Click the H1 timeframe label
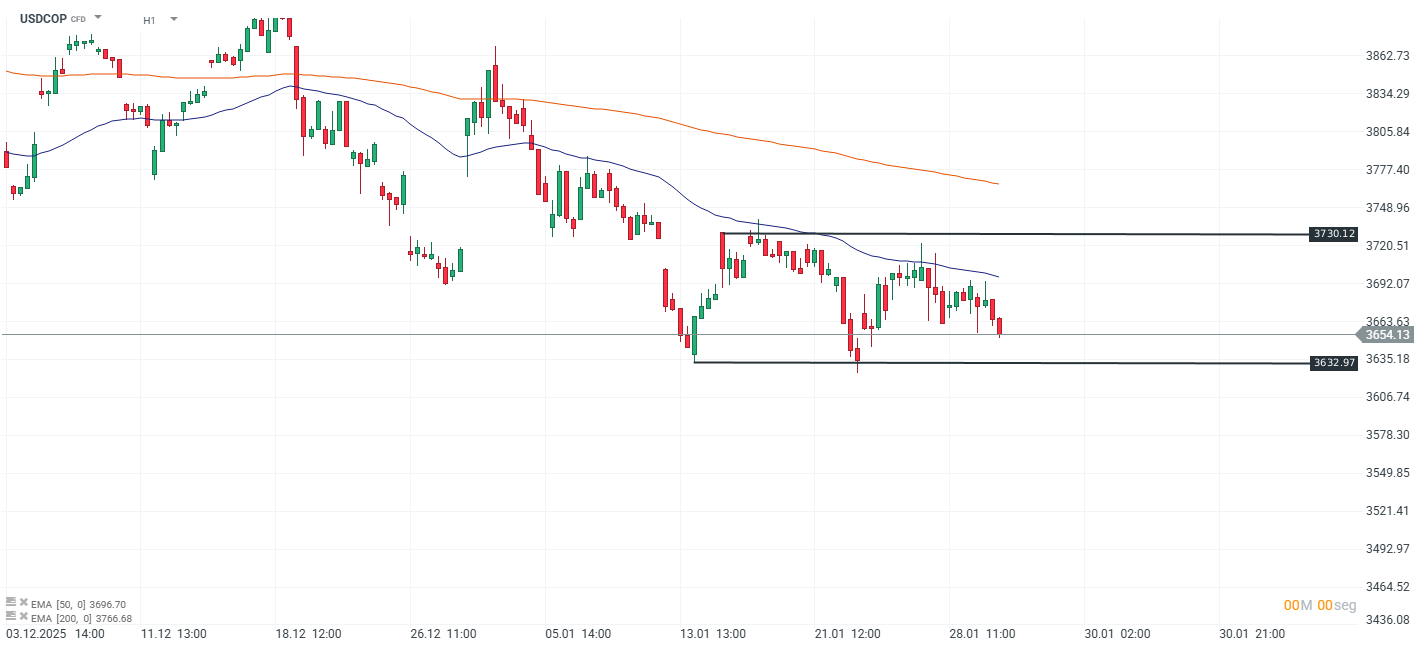 [149, 20]
